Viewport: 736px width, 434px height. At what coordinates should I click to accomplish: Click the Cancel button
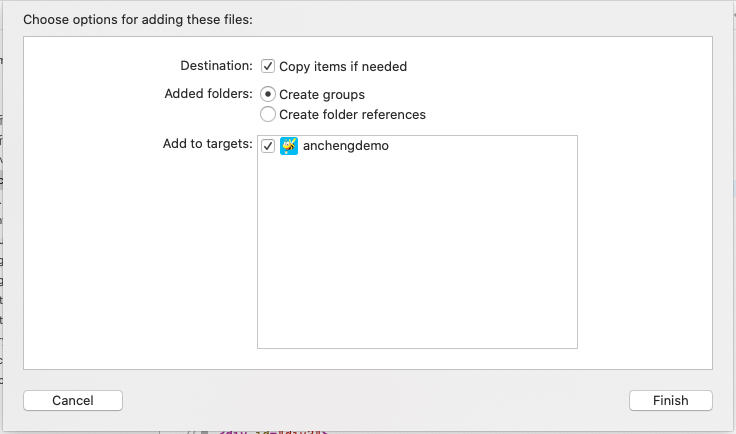[73, 400]
